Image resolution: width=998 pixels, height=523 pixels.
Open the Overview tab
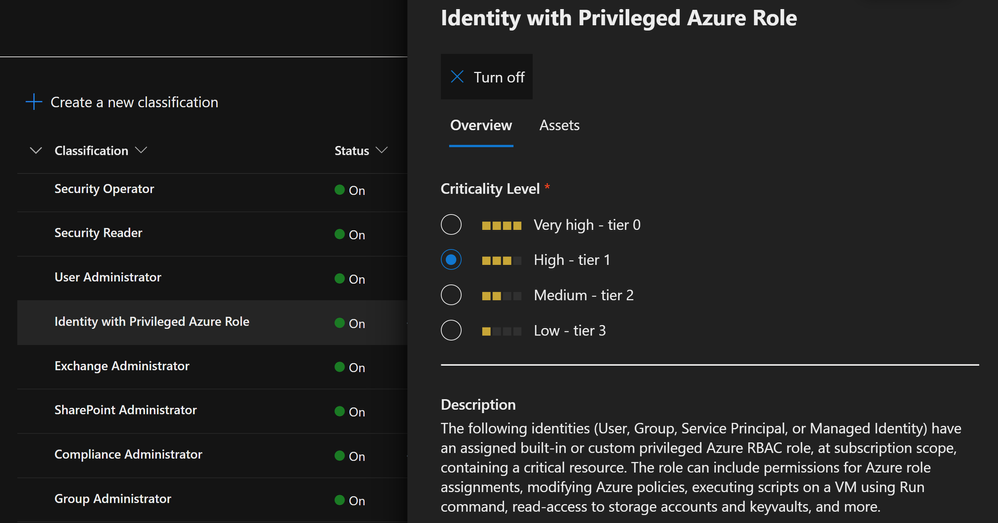tap(481, 125)
